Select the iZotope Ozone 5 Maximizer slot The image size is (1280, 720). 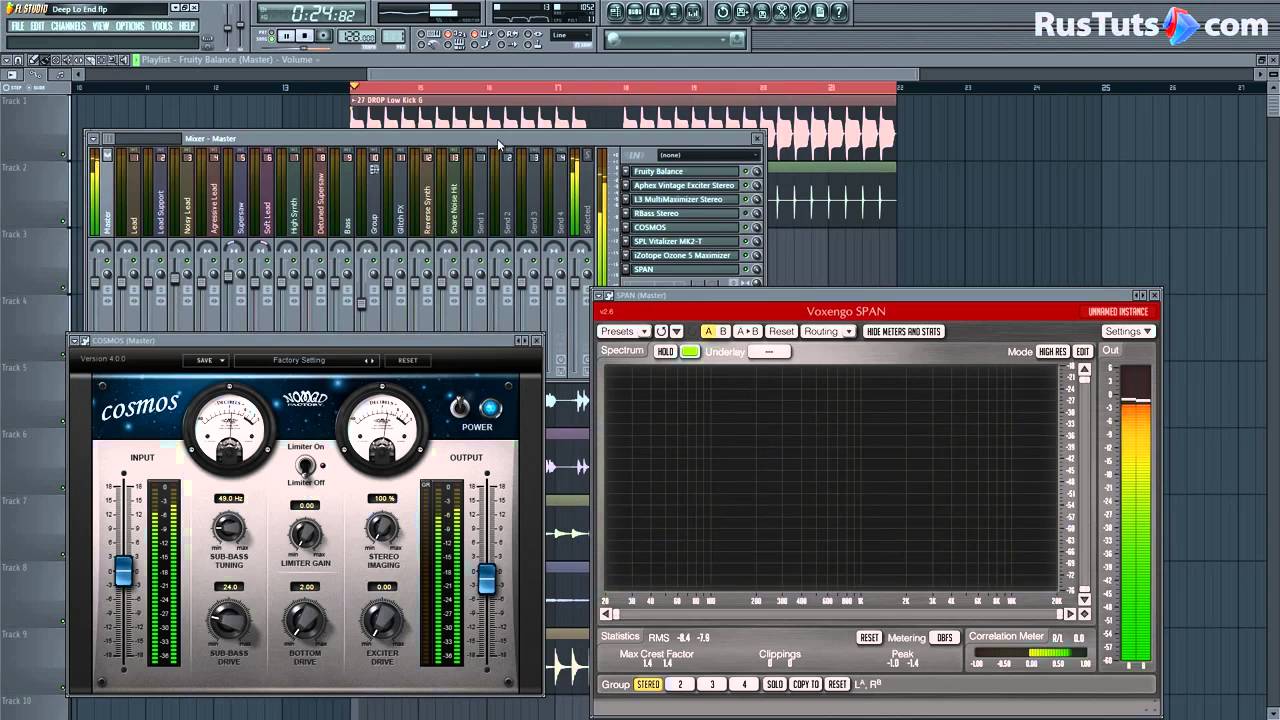685,255
